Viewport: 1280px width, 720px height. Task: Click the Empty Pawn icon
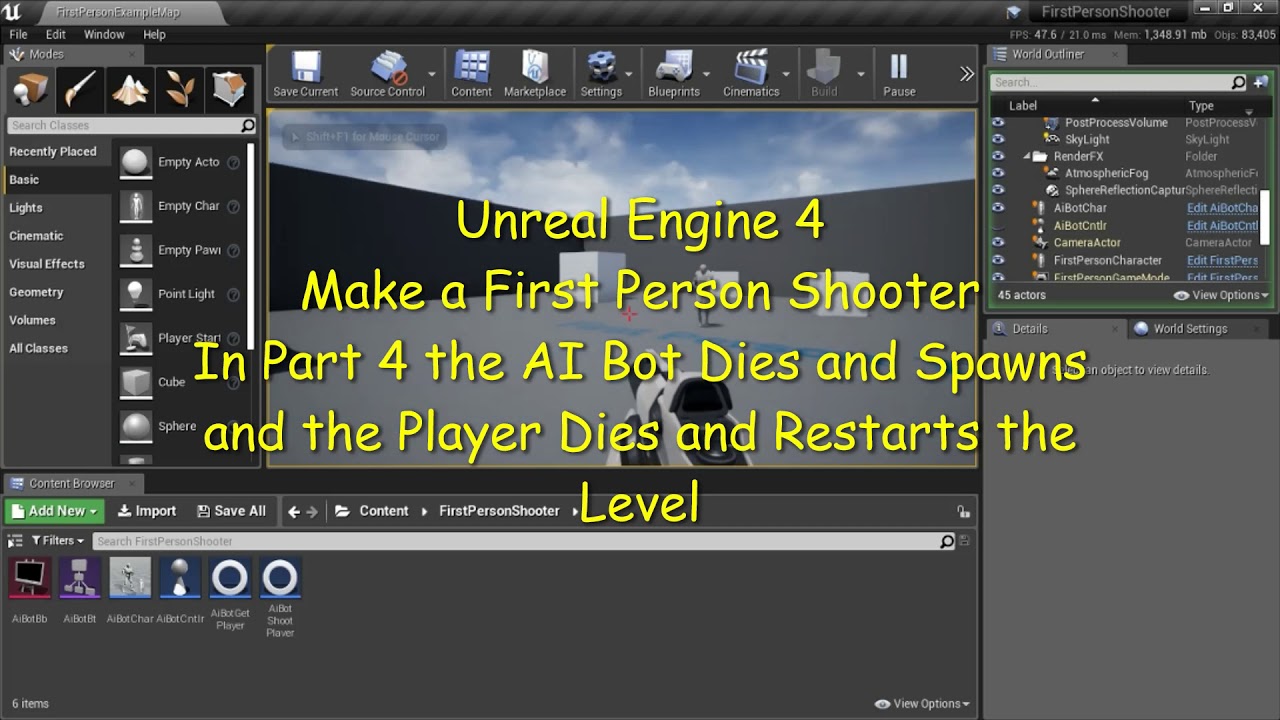coord(135,250)
